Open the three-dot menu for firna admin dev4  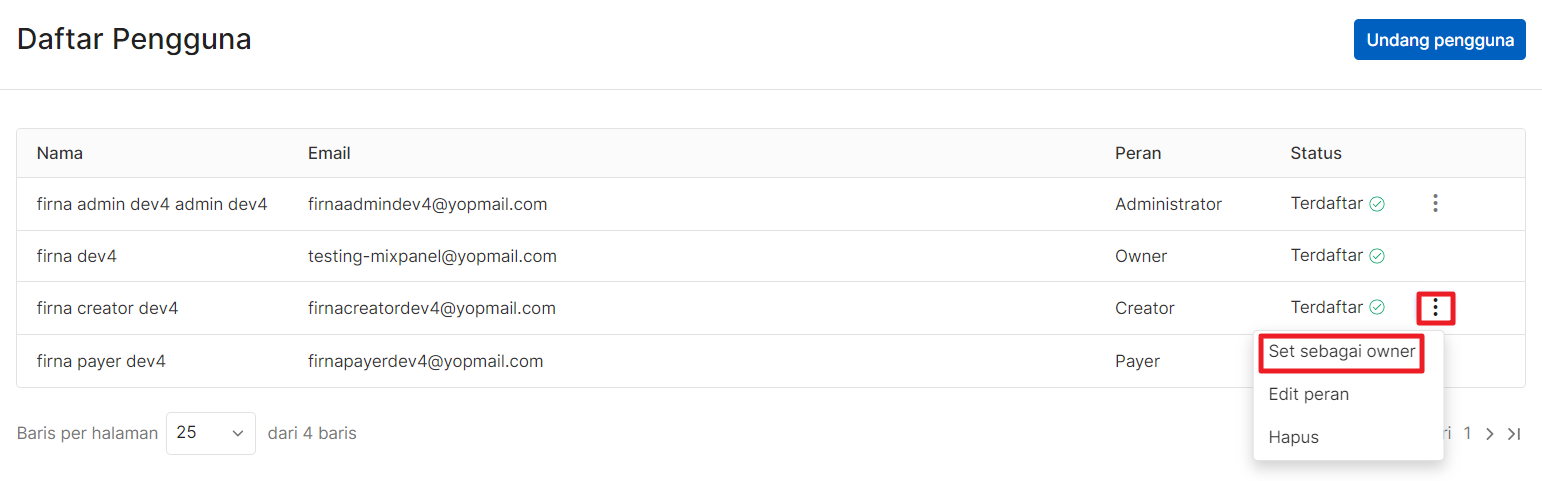point(1435,204)
